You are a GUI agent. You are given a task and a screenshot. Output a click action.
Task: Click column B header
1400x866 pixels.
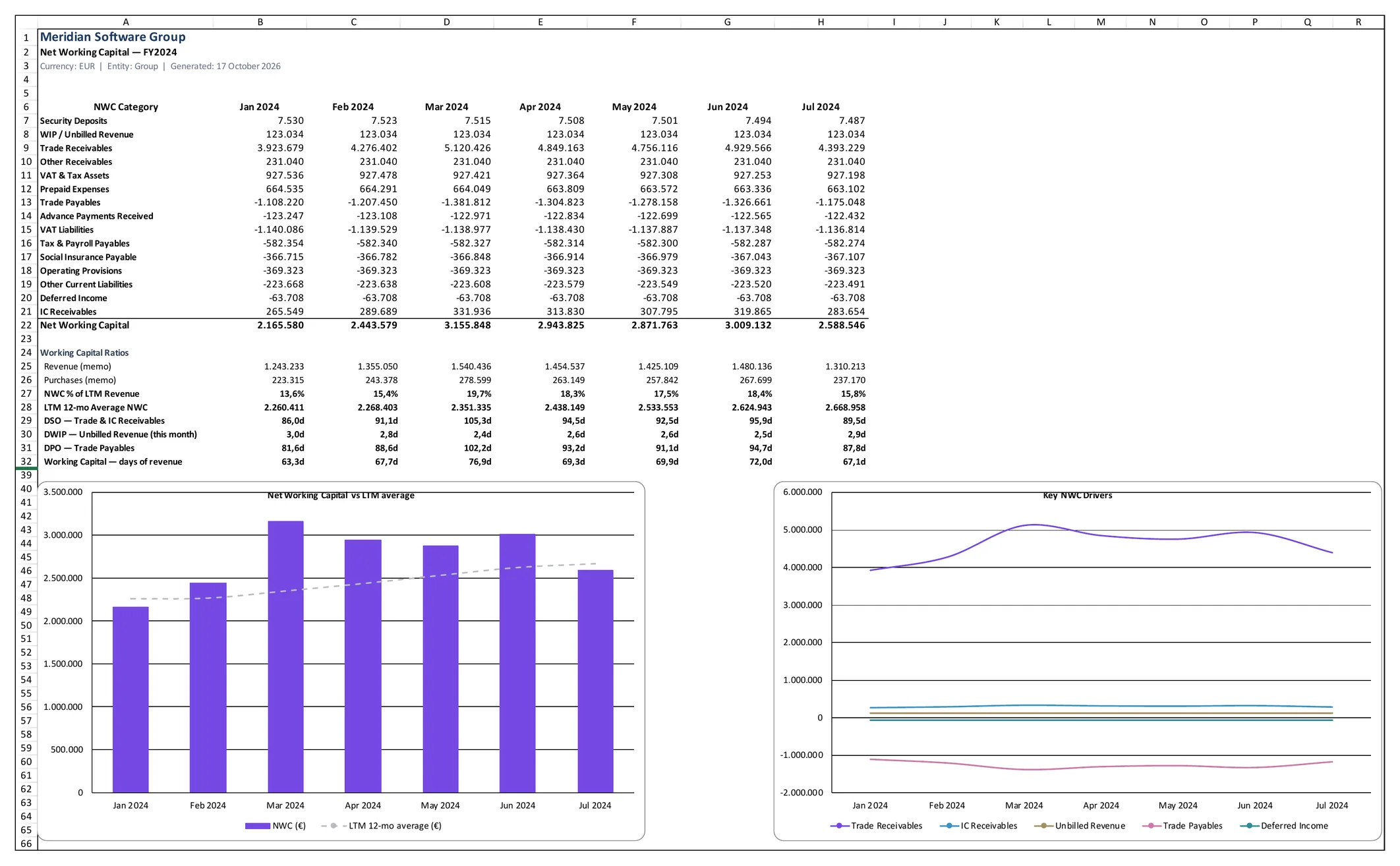coord(260,22)
